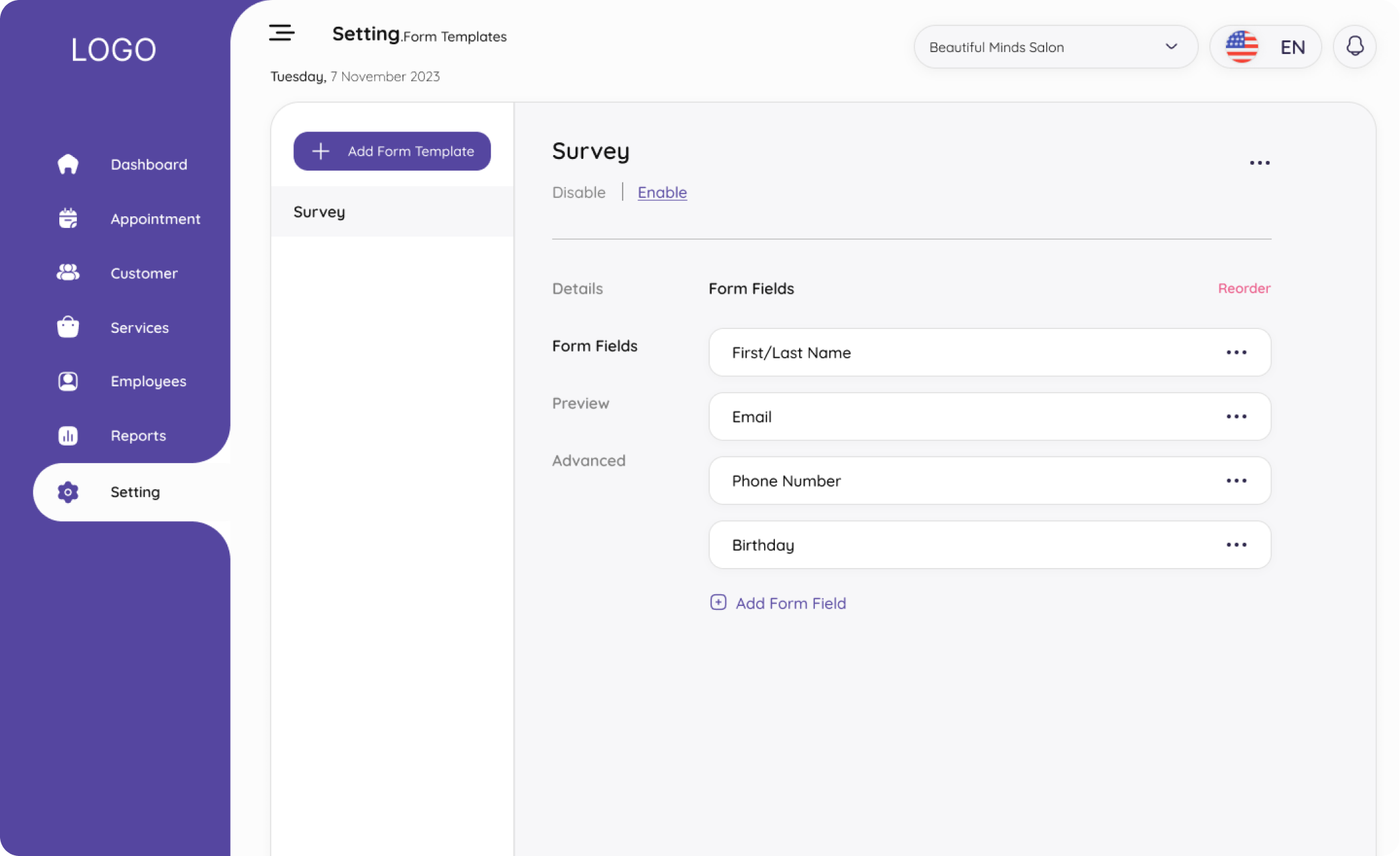The width and height of the screenshot is (1400, 856).
Task: Click the Add Form Template button
Action: pos(392,151)
